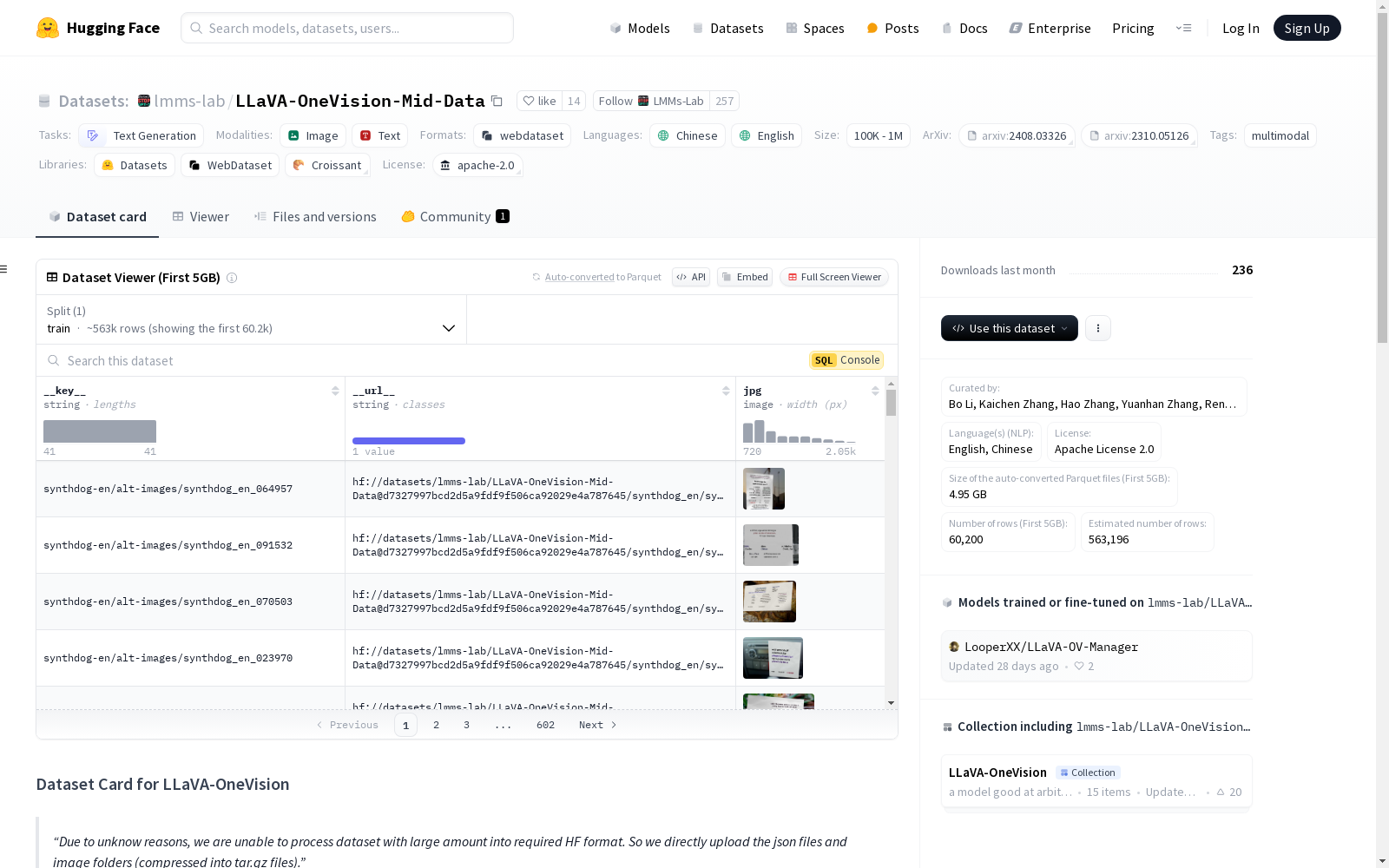
Task: Open the LooperXX/LLaVA-OV-Manager model card
Action: pyautogui.click(x=1096, y=655)
